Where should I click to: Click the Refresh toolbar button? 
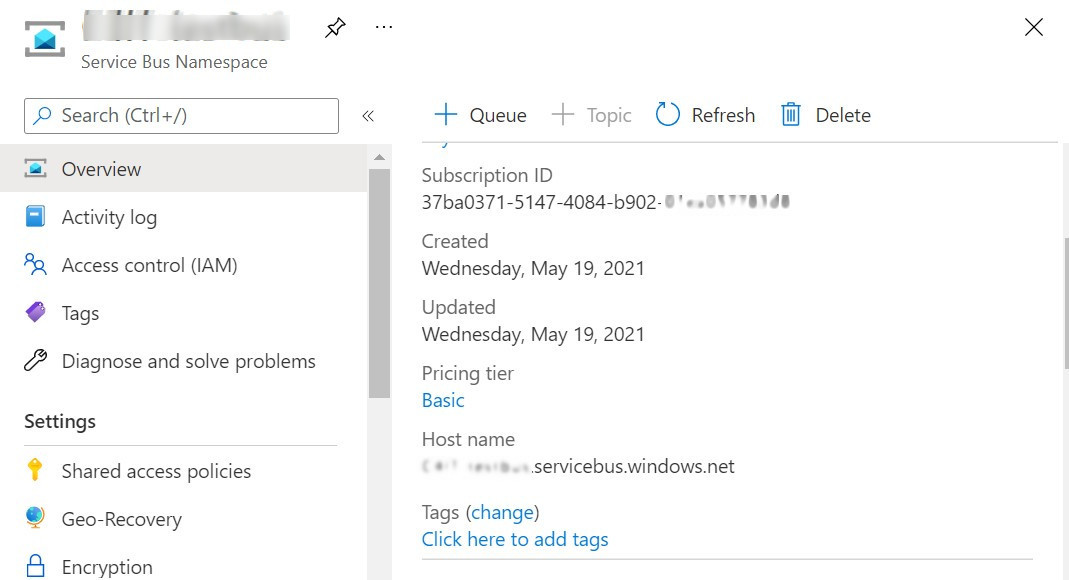[x=705, y=115]
